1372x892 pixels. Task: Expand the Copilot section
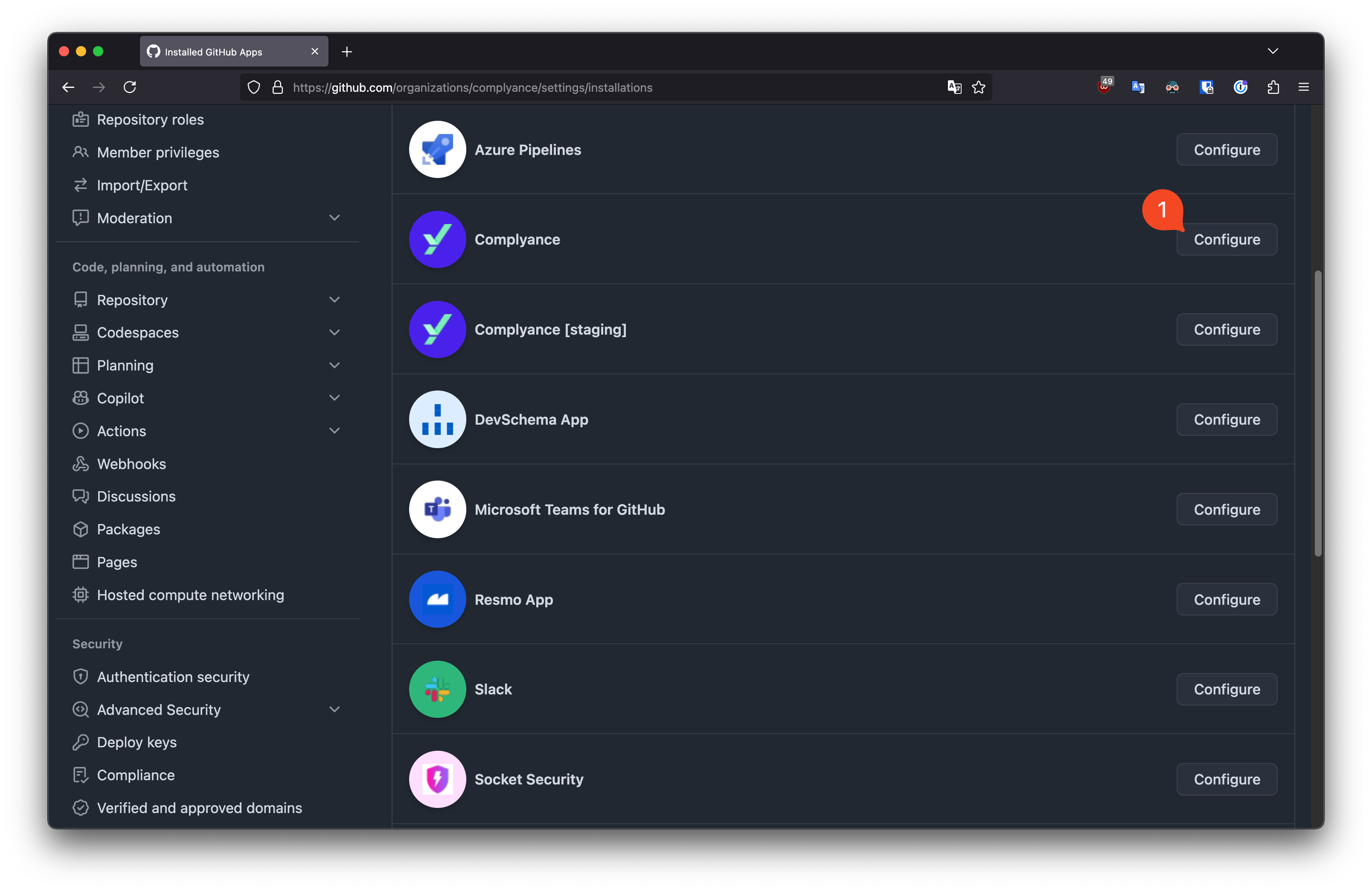pyautogui.click(x=334, y=398)
